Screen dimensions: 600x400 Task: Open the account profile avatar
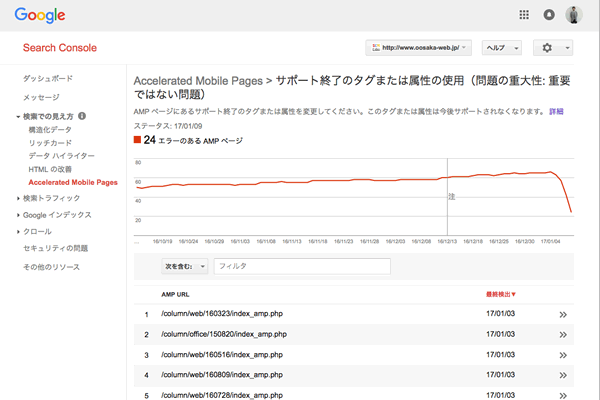574,15
